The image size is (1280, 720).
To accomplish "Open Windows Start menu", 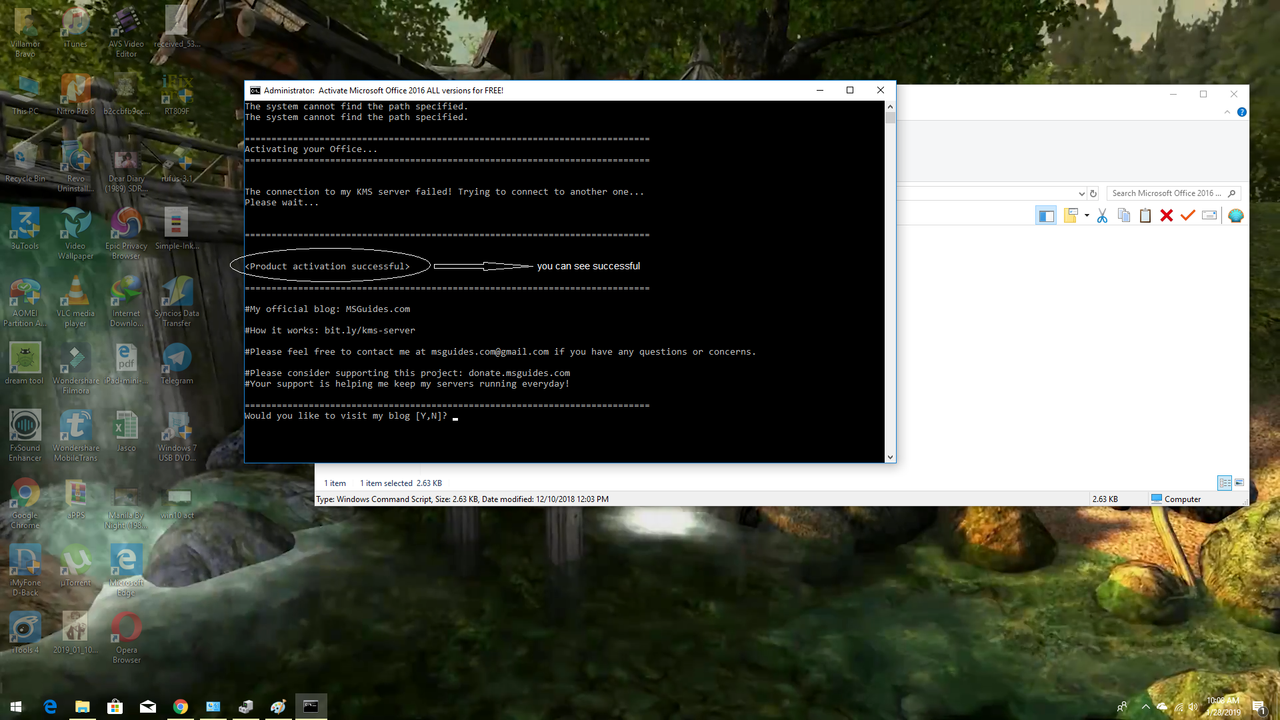I will (x=18, y=706).
